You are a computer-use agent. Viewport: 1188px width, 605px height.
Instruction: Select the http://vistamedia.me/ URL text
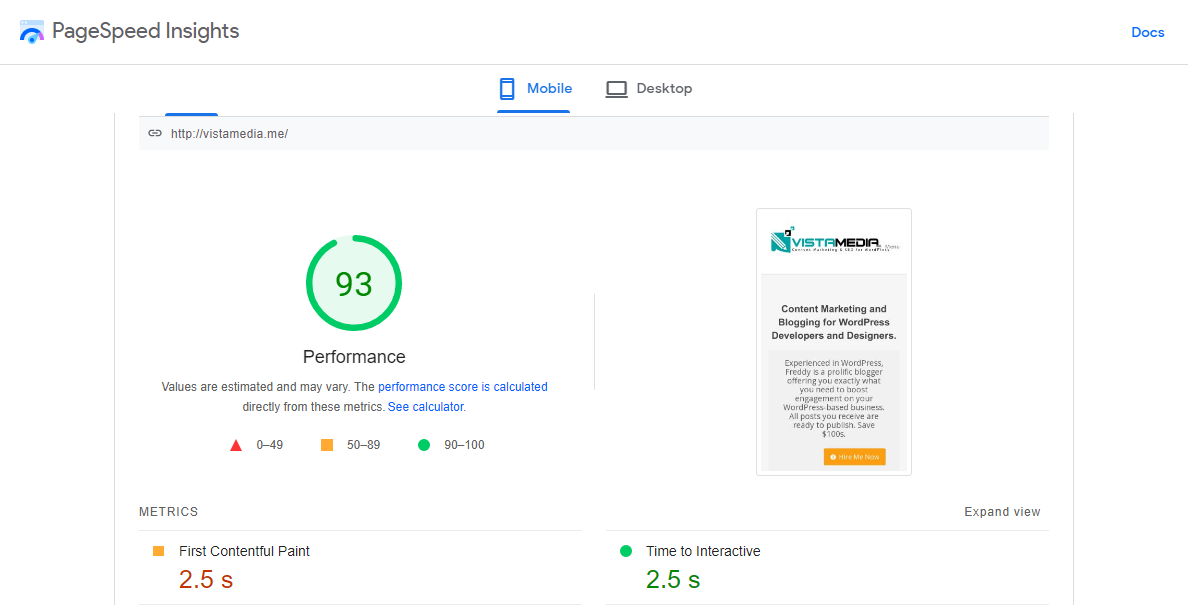click(229, 134)
